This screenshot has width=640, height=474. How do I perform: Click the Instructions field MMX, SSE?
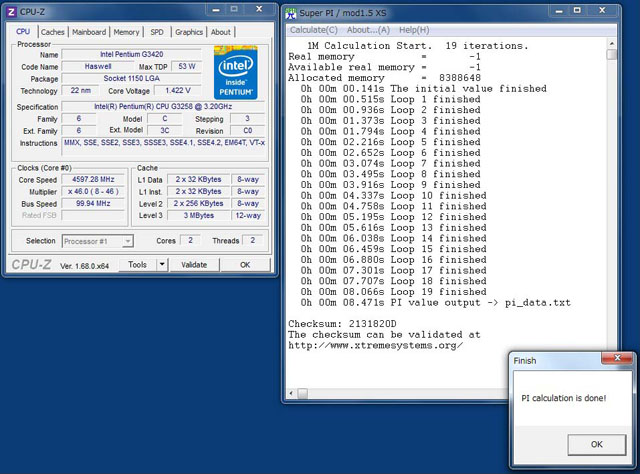point(164,145)
